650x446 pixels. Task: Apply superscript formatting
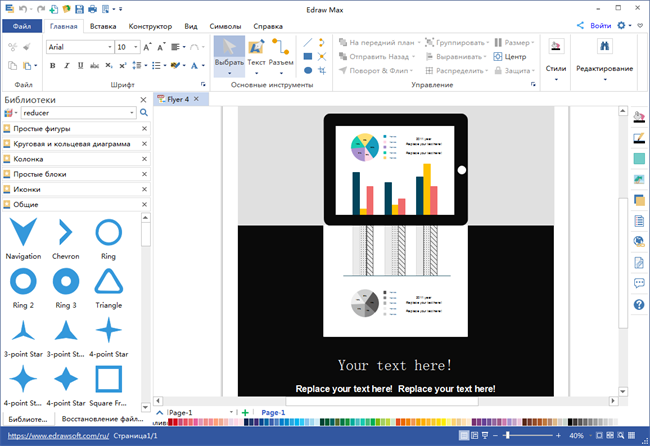point(123,65)
